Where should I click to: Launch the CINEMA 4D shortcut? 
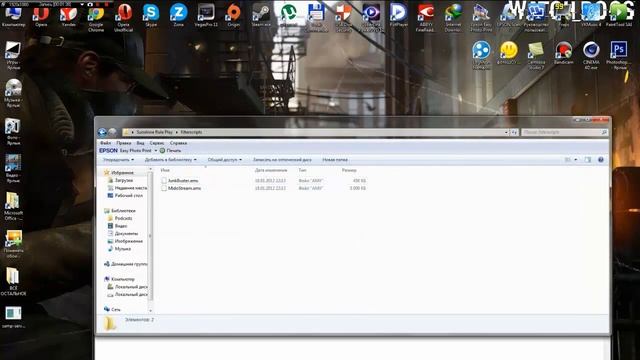(591, 56)
